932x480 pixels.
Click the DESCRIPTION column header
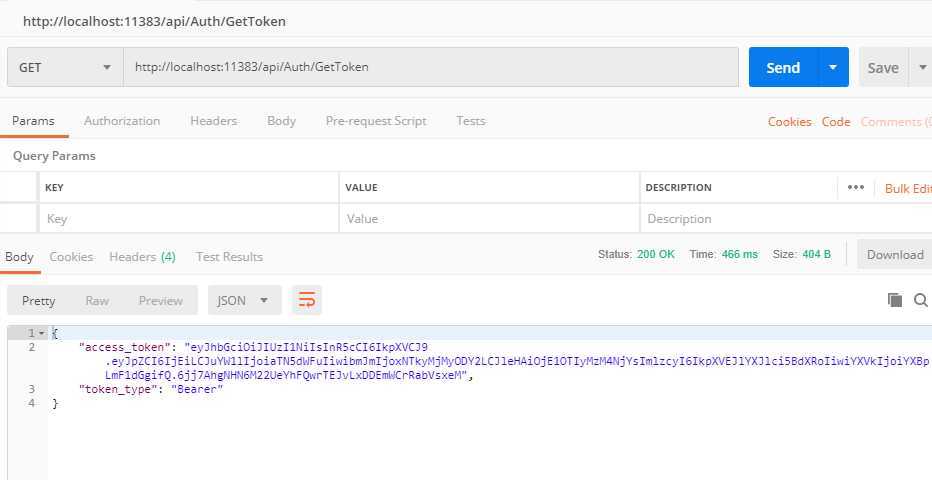[x=678, y=187]
